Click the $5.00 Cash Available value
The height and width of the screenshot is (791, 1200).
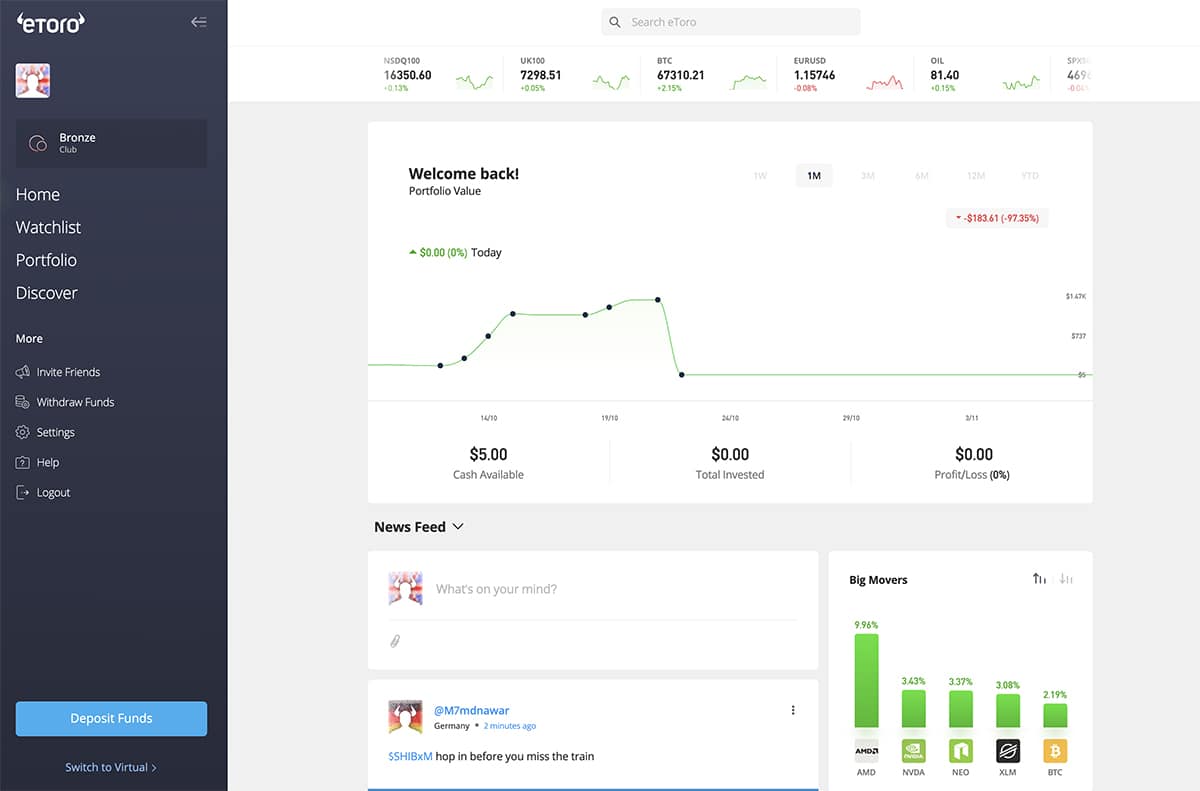pyautogui.click(x=488, y=454)
